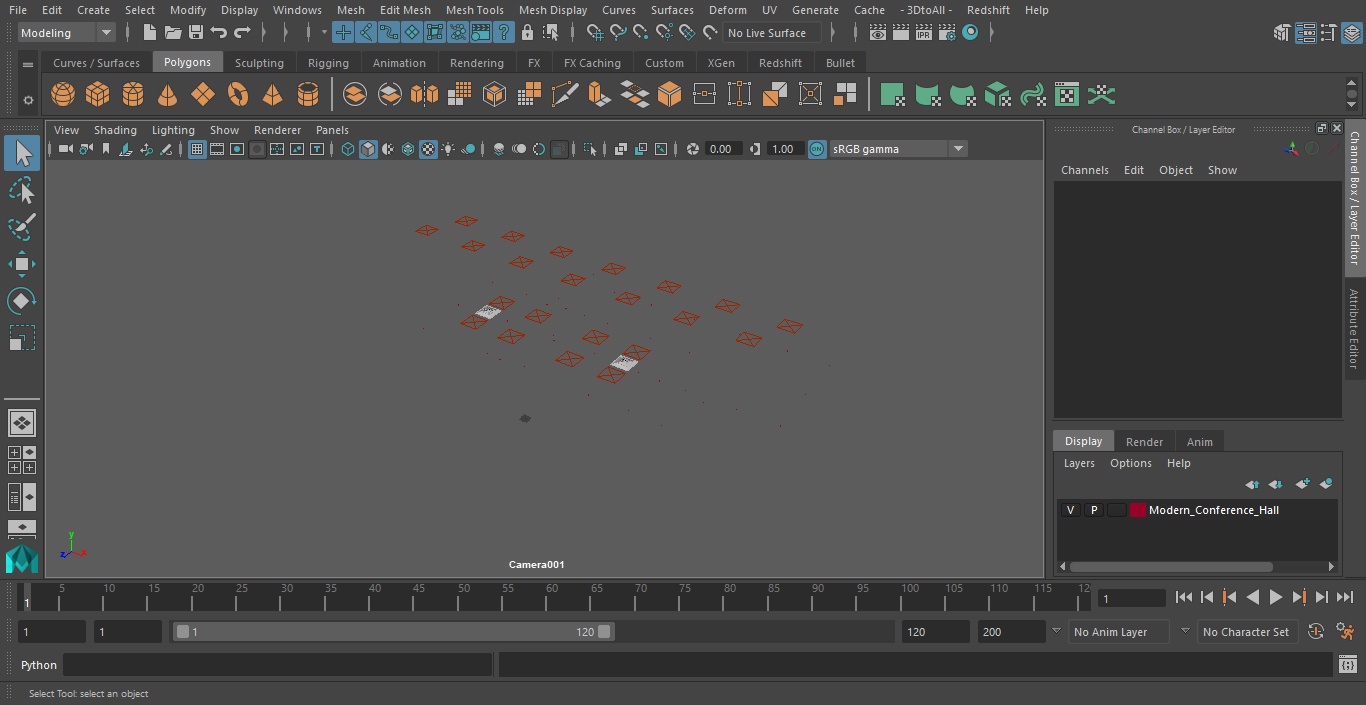Viewport: 1366px width, 705px height.
Task: Open the Options menu in layer editor
Action: [1131, 463]
